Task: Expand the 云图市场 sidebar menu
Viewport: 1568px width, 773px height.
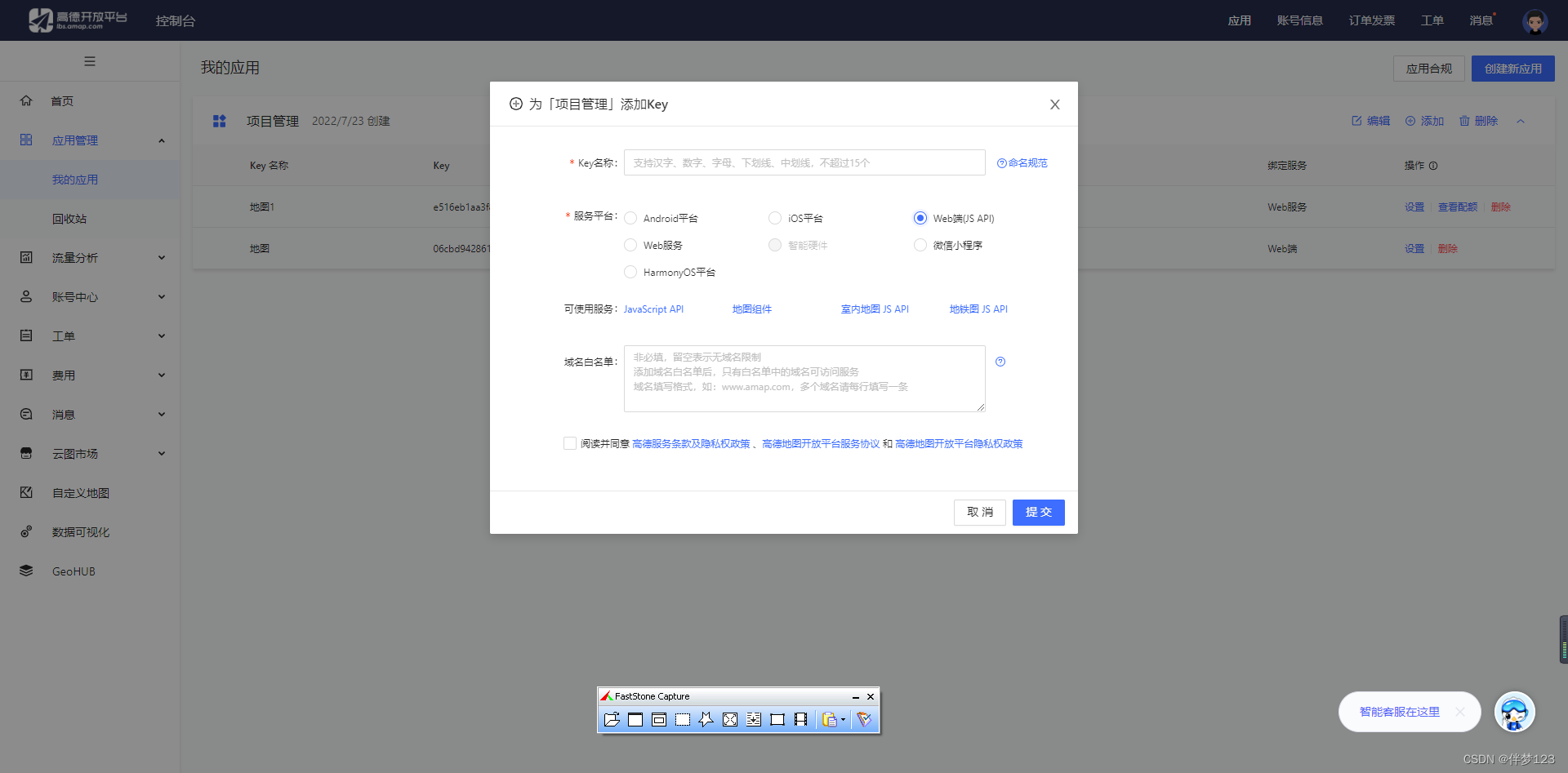Action: [x=162, y=454]
